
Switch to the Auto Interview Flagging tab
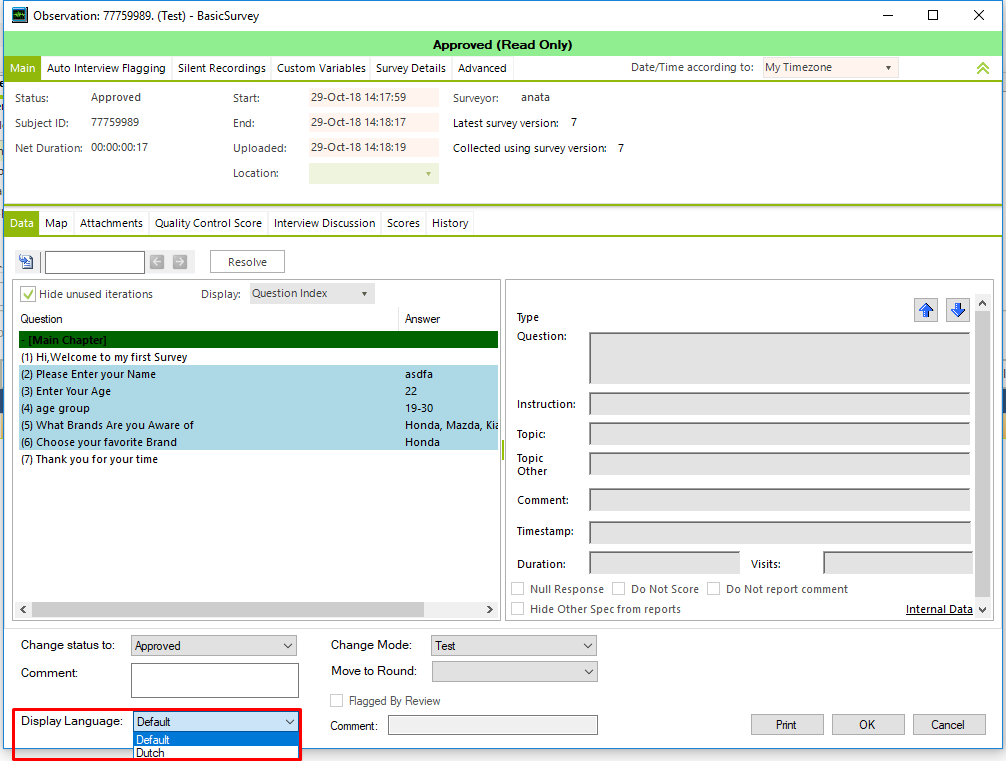(106, 68)
